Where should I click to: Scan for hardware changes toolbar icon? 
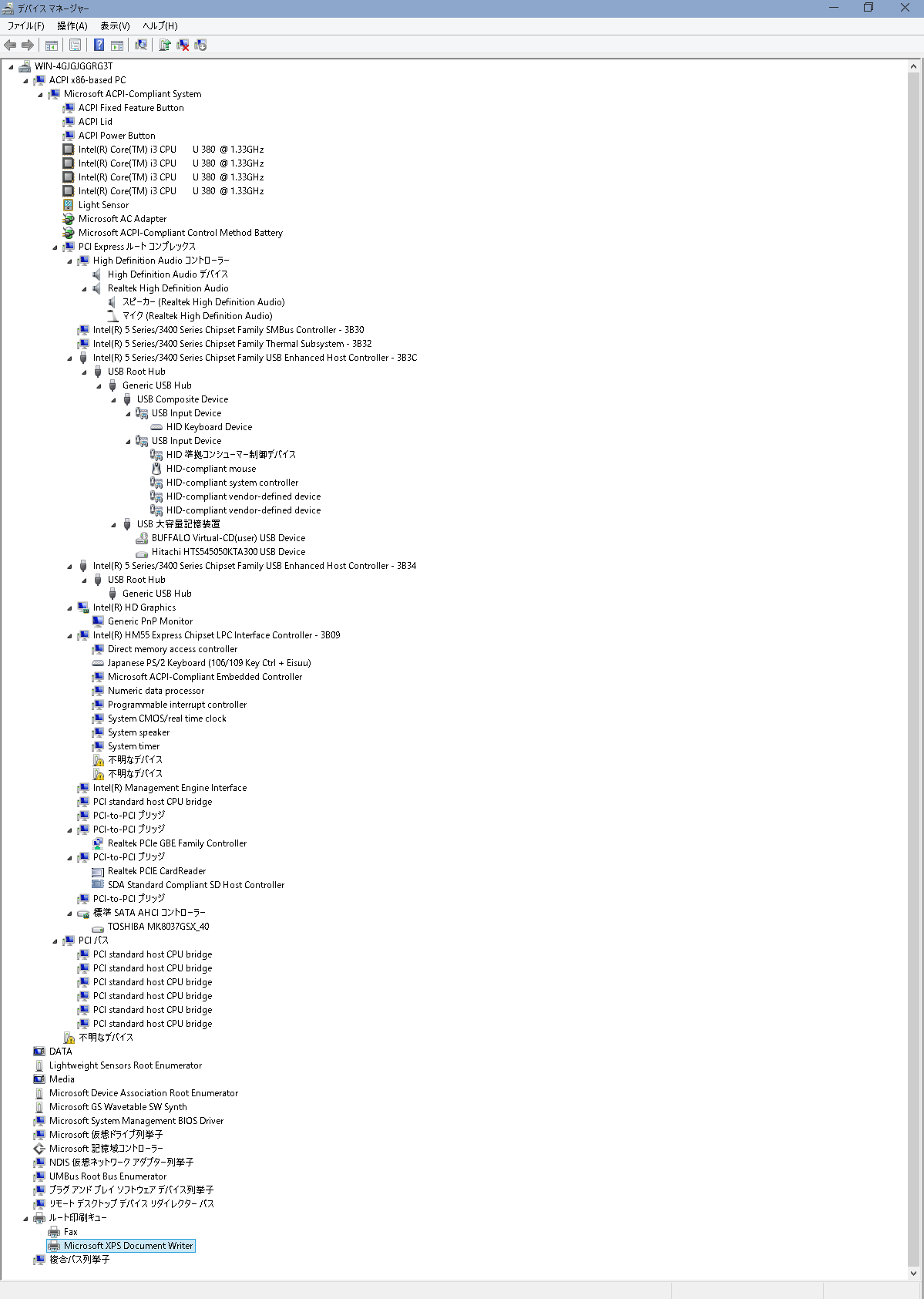click(141, 45)
